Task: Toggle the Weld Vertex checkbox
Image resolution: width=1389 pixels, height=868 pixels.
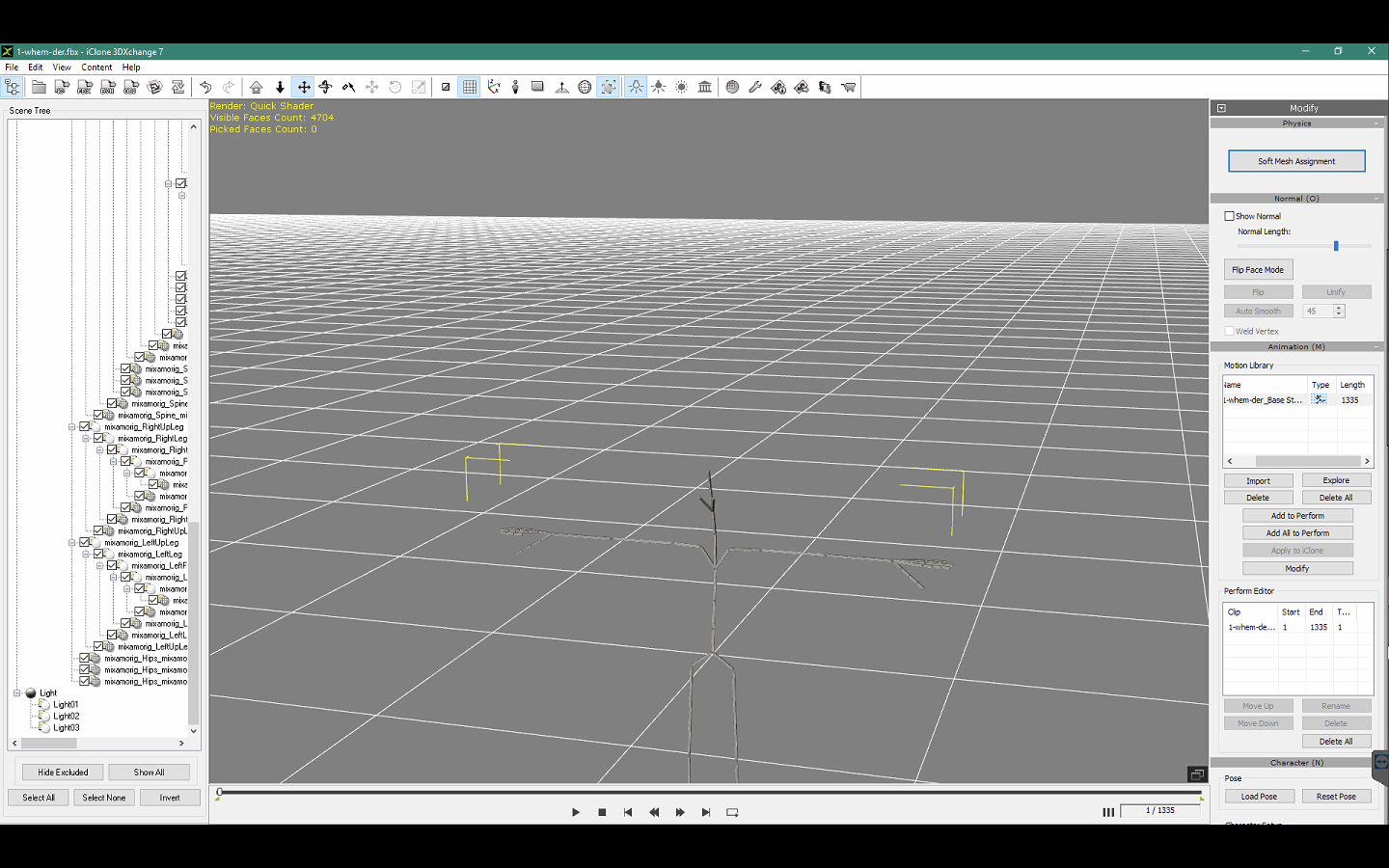Action: point(1230,331)
